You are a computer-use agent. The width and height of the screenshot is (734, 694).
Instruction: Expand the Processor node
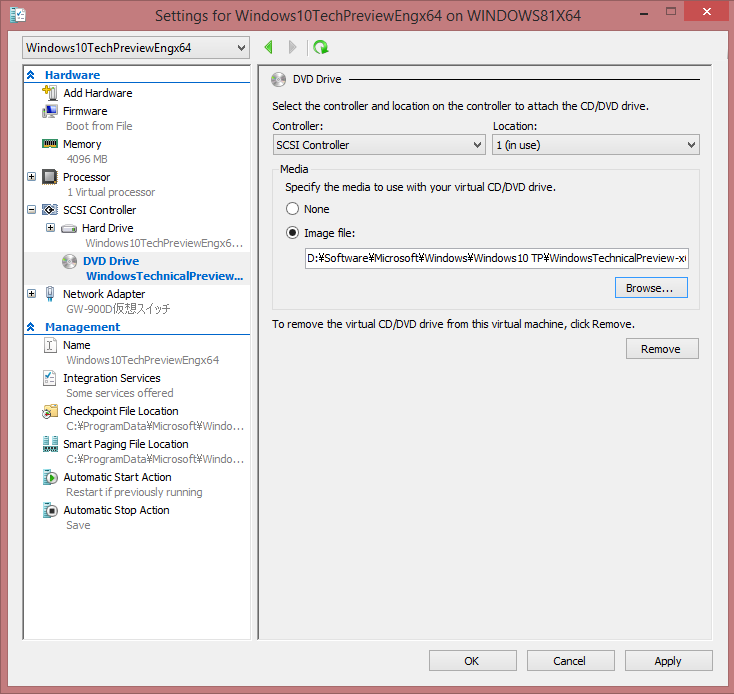click(x=31, y=177)
